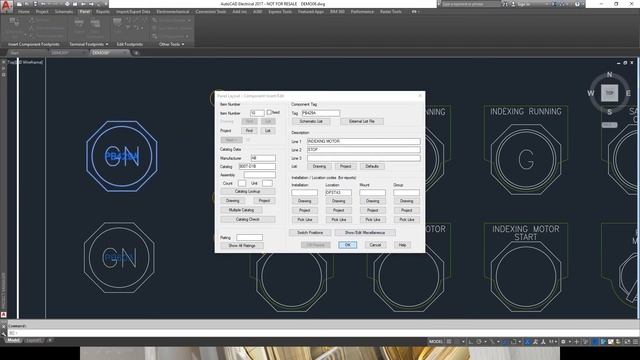
Task: Click the Manufacturer field
Action: tap(263, 158)
